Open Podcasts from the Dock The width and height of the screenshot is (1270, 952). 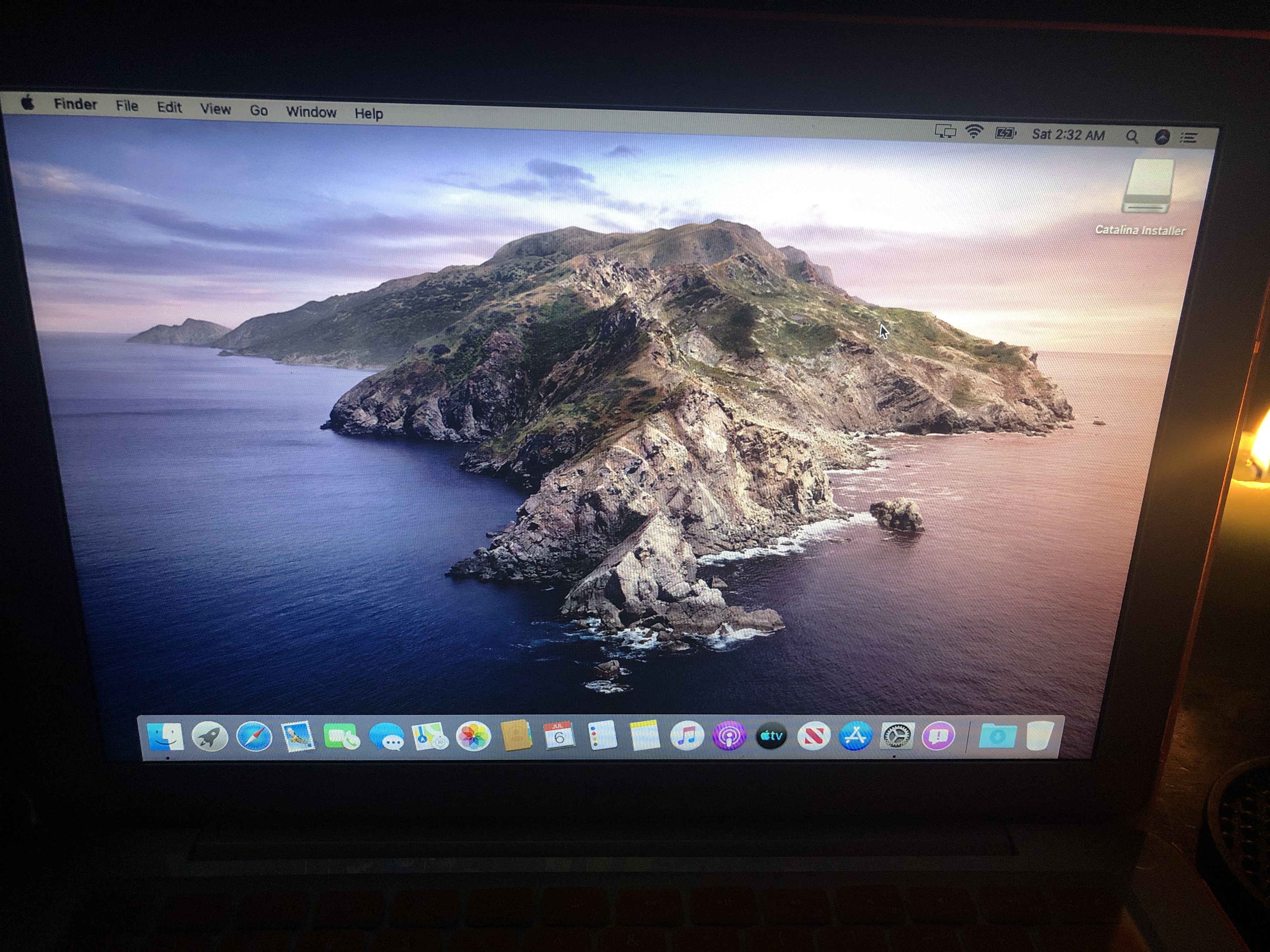tap(729, 735)
